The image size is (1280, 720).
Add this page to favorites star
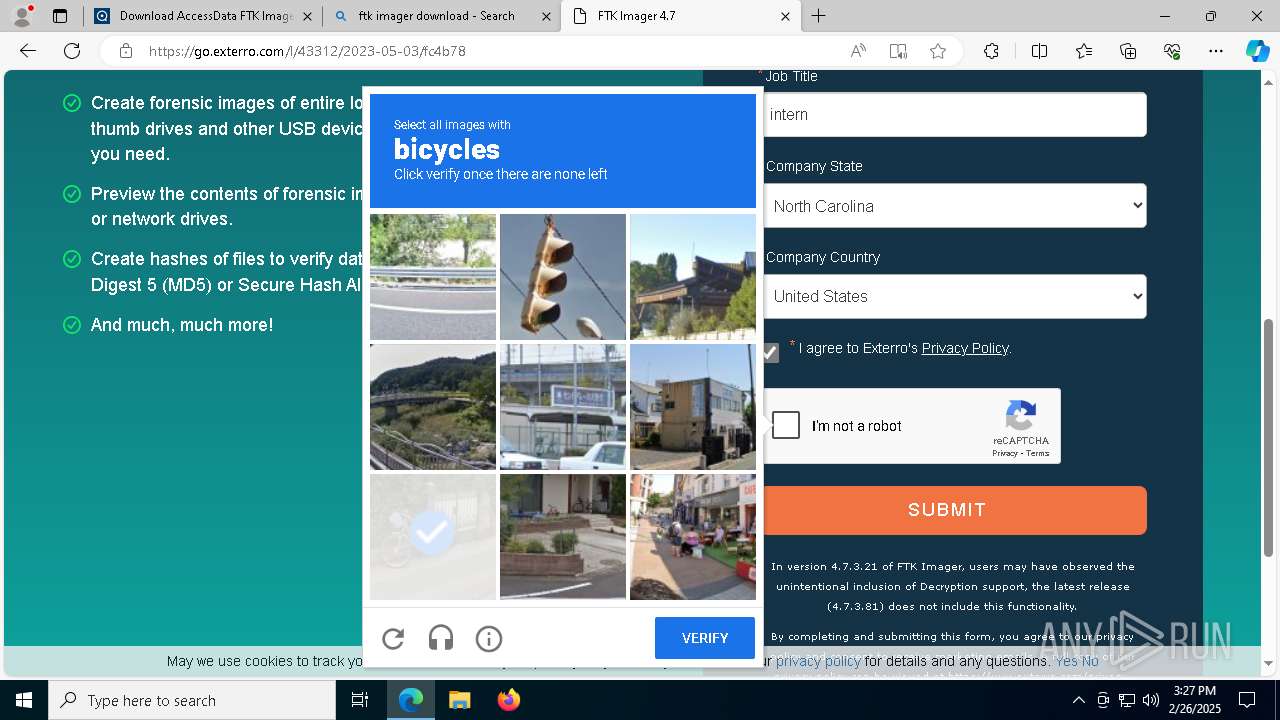tap(938, 51)
